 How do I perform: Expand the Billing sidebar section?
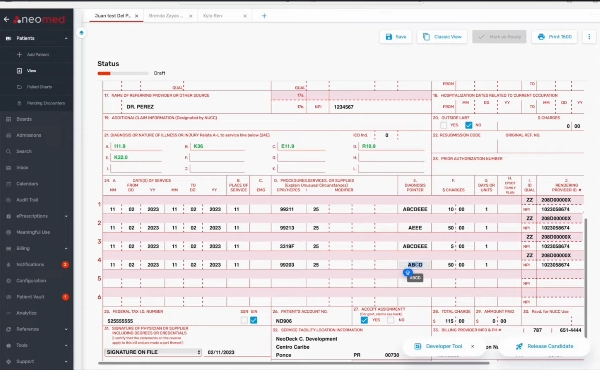[x=66, y=248]
